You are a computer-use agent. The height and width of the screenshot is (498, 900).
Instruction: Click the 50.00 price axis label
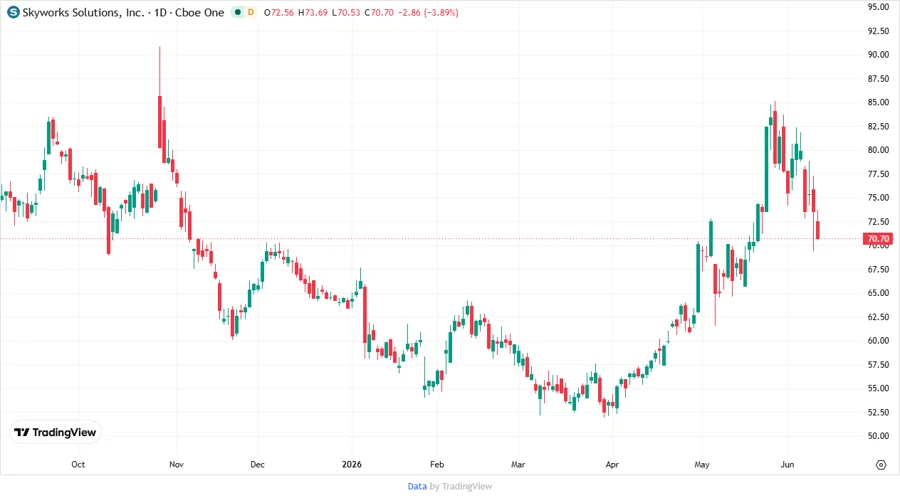(878, 435)
